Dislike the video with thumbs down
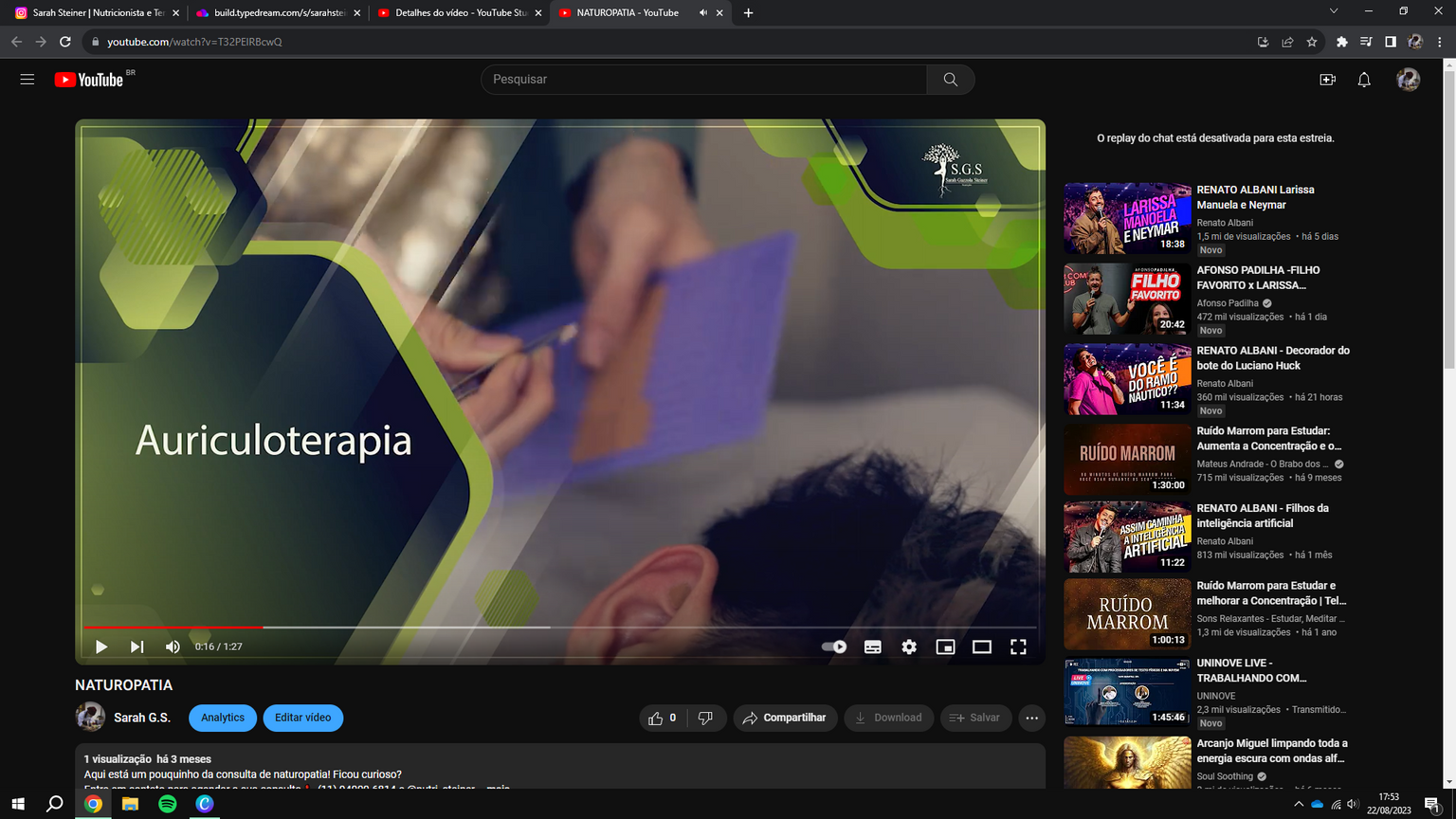1456x819 pixels. pyautogui.click(x=705, y=718)
